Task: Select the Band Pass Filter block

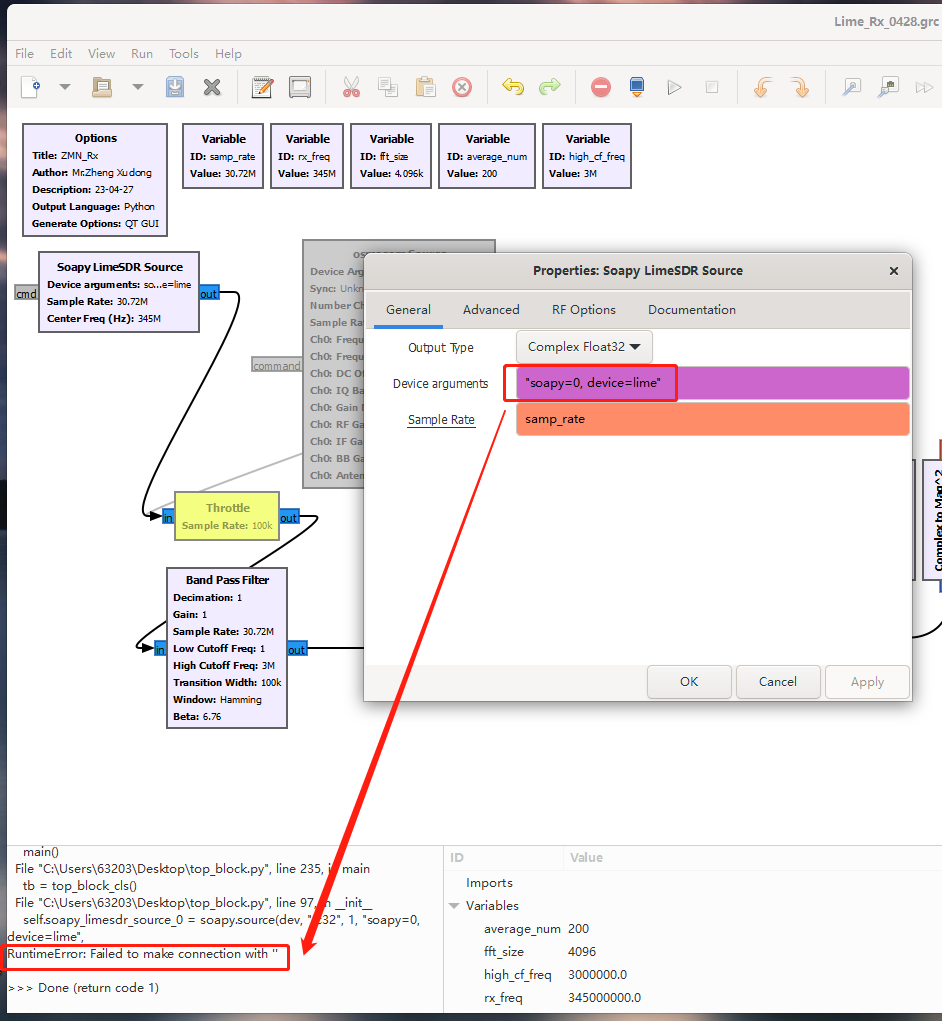Action: (x=227, y=648)
